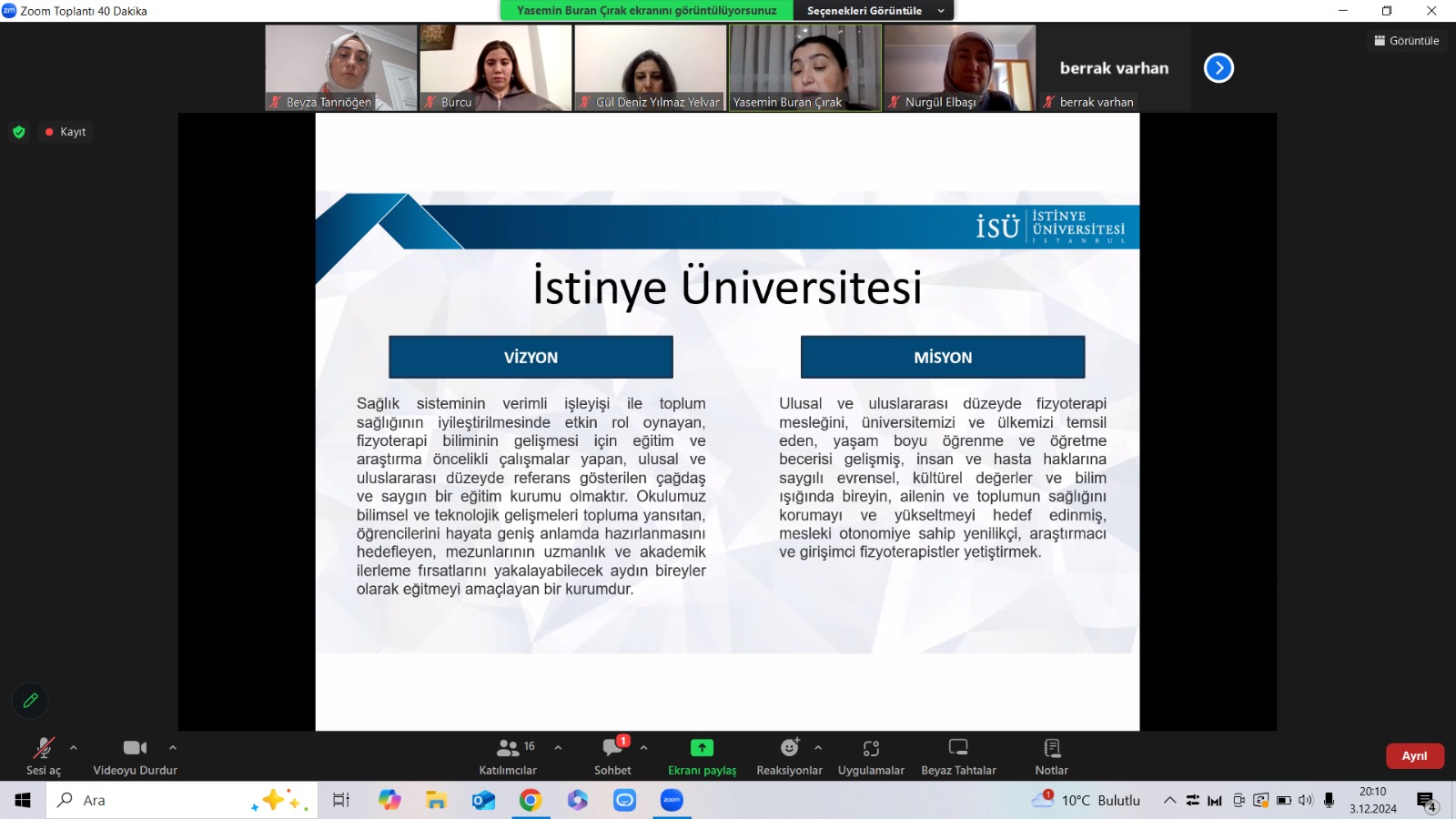Open the Katılımcılar participants panel
This screenshot has height=819, width=1456.
508,756
